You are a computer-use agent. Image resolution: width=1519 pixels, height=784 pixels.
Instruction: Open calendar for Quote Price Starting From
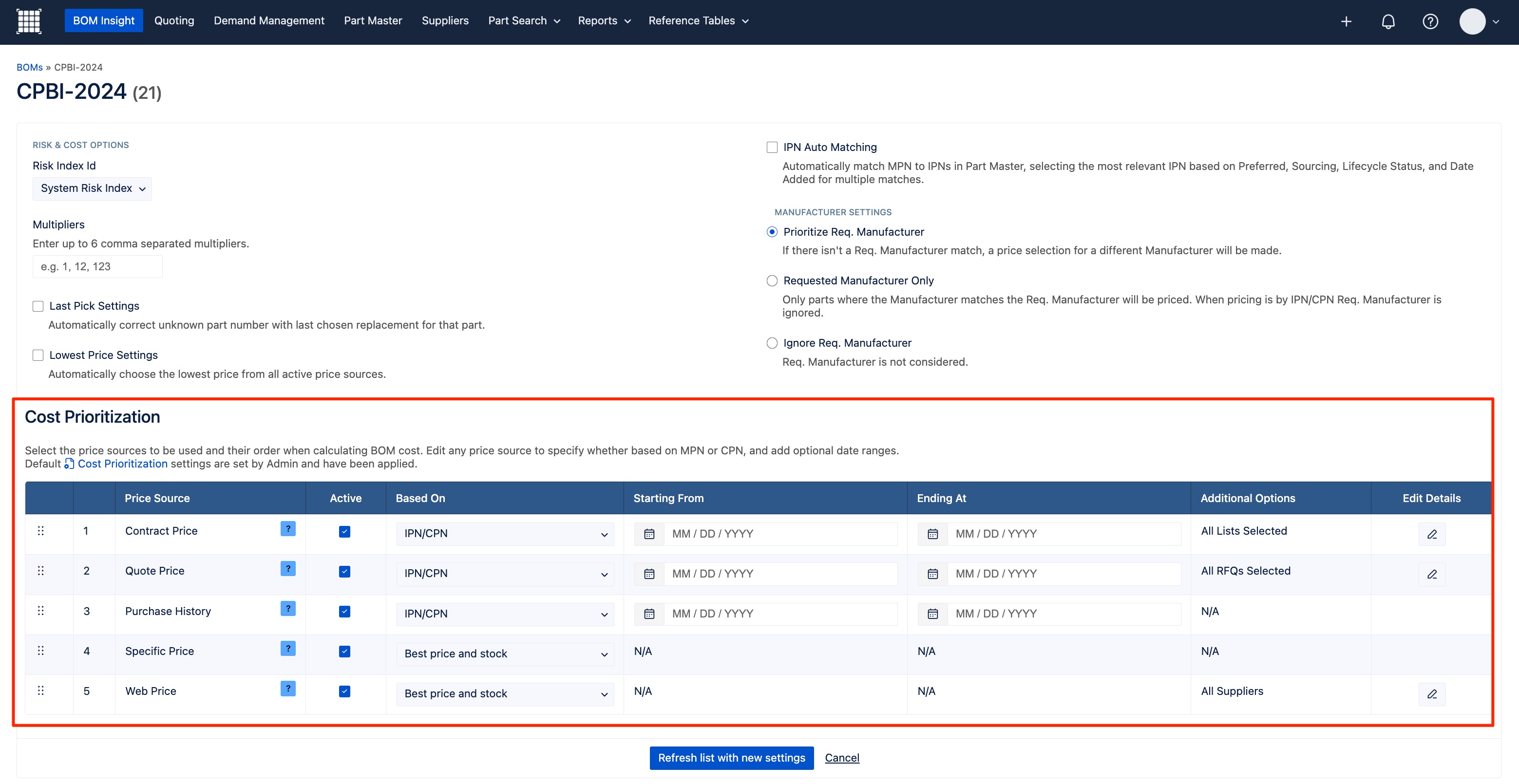[649, 574]
